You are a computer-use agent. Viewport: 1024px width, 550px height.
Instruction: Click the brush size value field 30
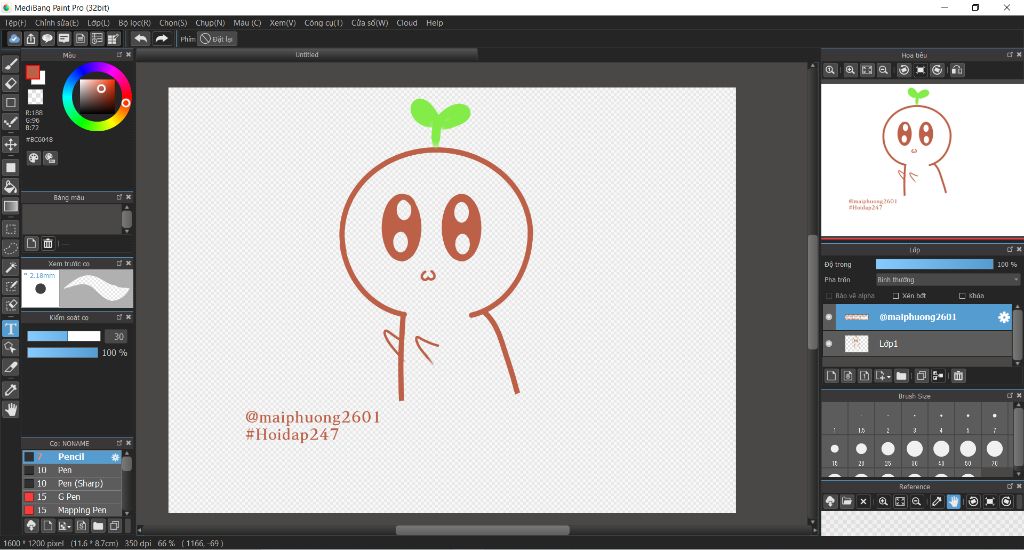pos(118,336)
